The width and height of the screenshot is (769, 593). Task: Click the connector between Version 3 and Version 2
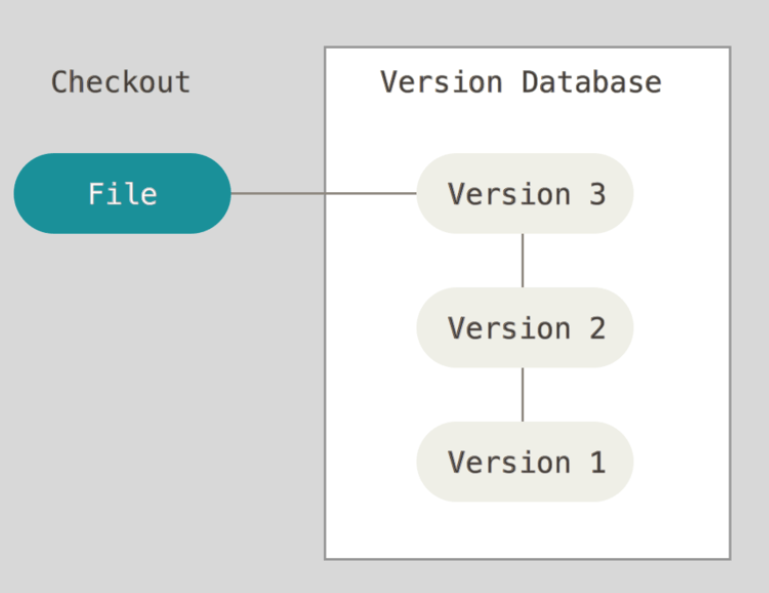pos(522,260)
